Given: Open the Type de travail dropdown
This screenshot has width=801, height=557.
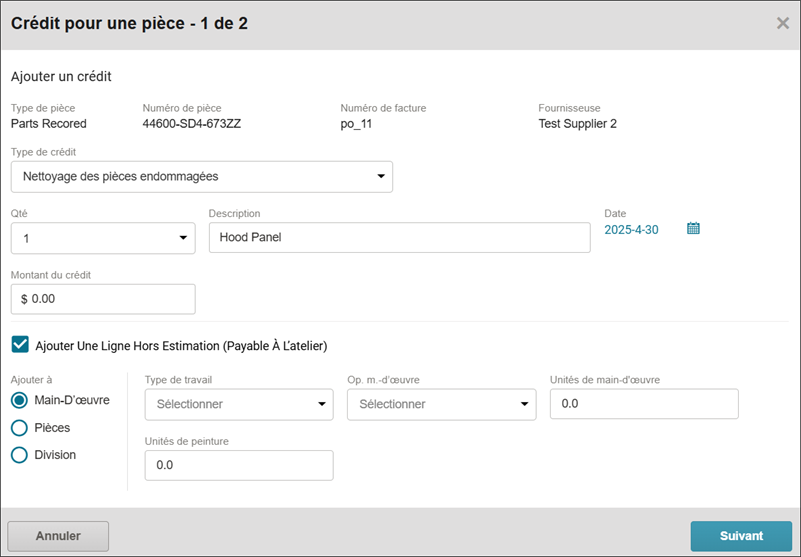Looking at the screenshot, I should (x=239, y=405).
